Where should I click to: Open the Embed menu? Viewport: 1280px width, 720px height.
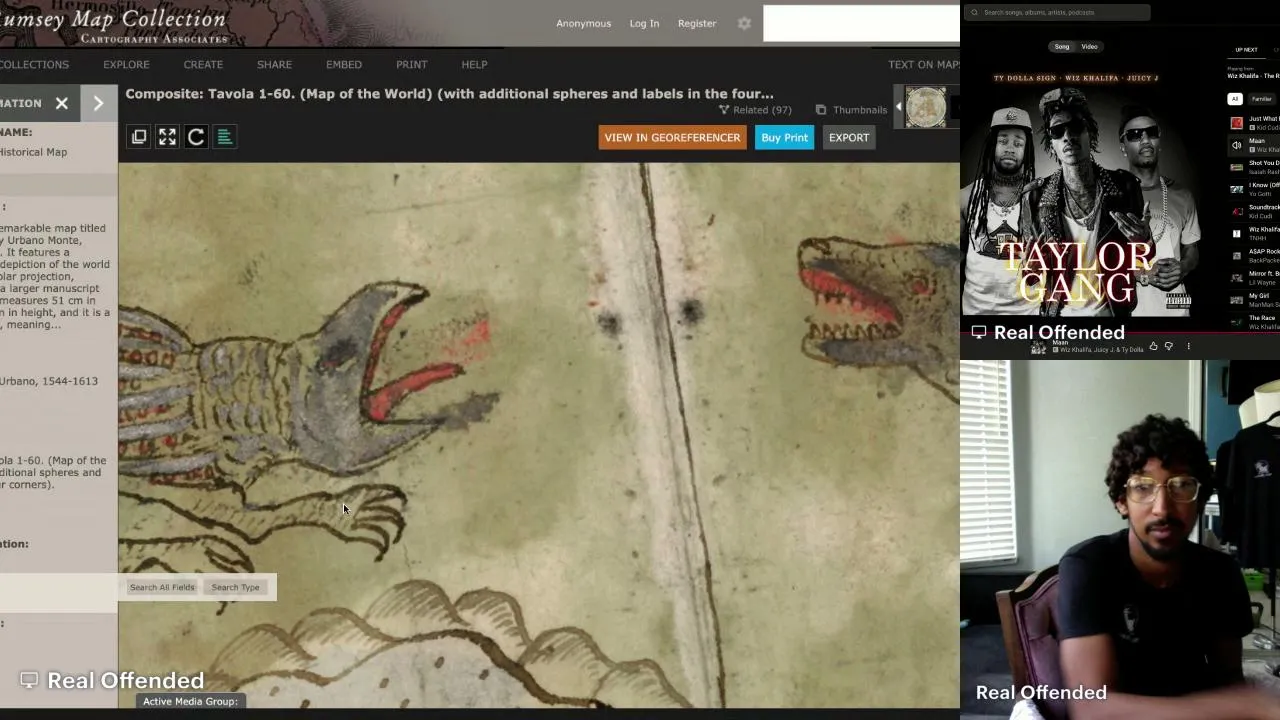(344, 64)
